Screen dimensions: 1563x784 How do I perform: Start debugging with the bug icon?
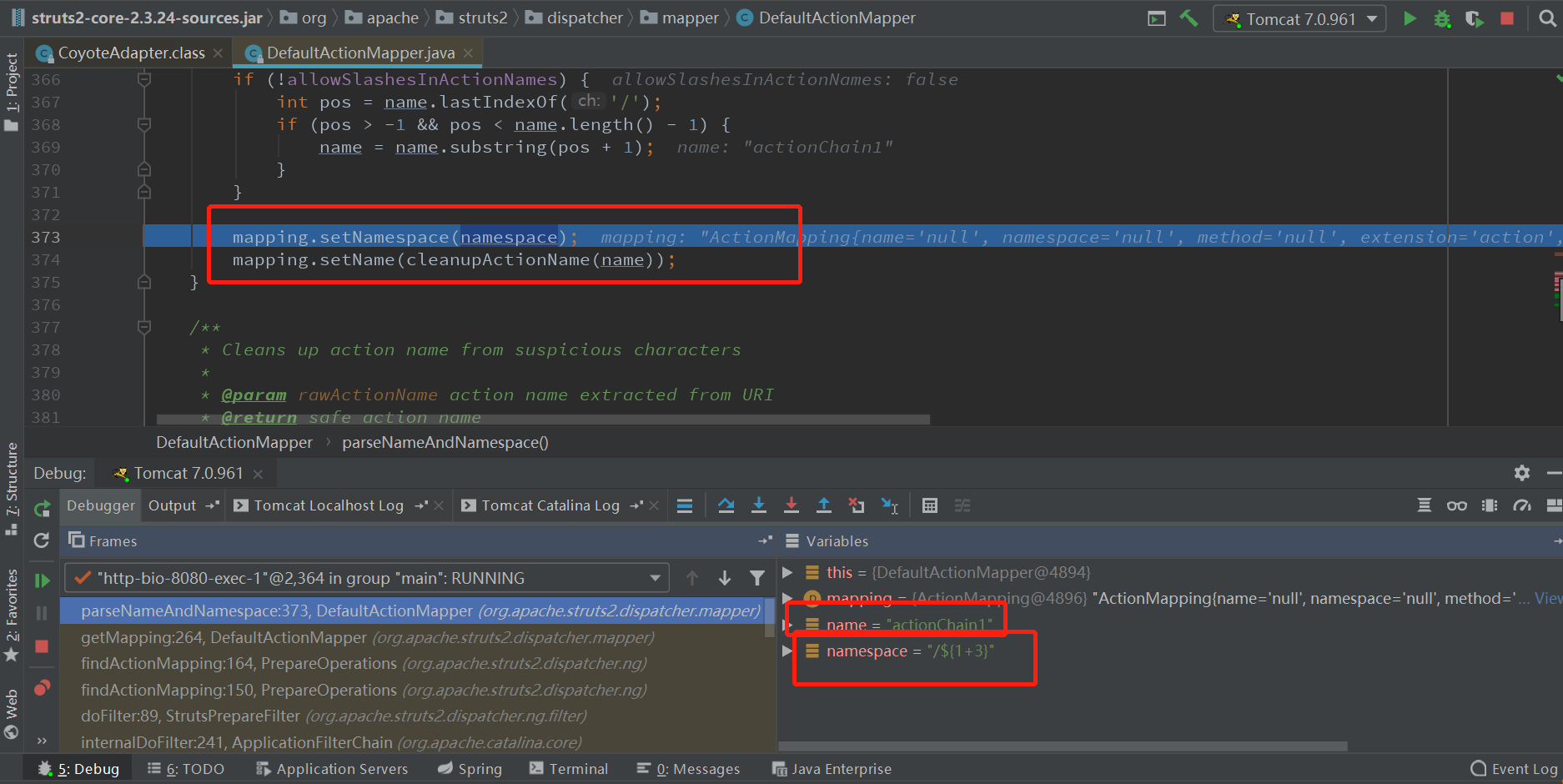(x=1442, y=18)
